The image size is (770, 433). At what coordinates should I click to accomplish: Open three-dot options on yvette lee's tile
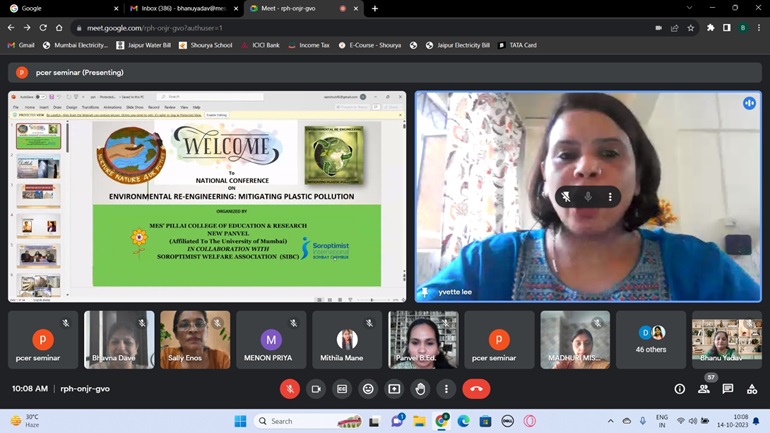[610, 197]
